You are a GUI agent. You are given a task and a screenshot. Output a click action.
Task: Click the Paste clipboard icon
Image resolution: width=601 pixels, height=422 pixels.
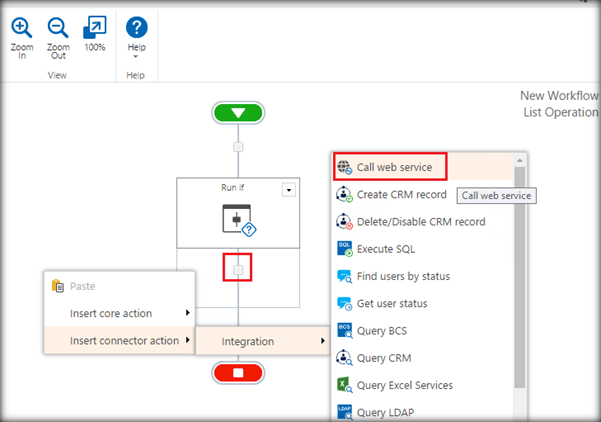[58, 286]
